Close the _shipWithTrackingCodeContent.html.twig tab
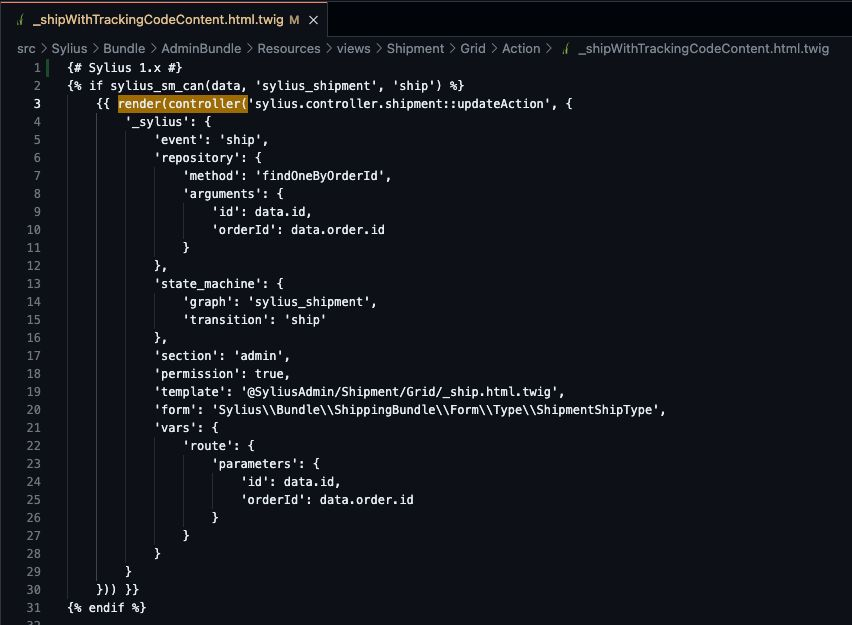The width and height of the screenshot is (852, 625). coord(314,20)
